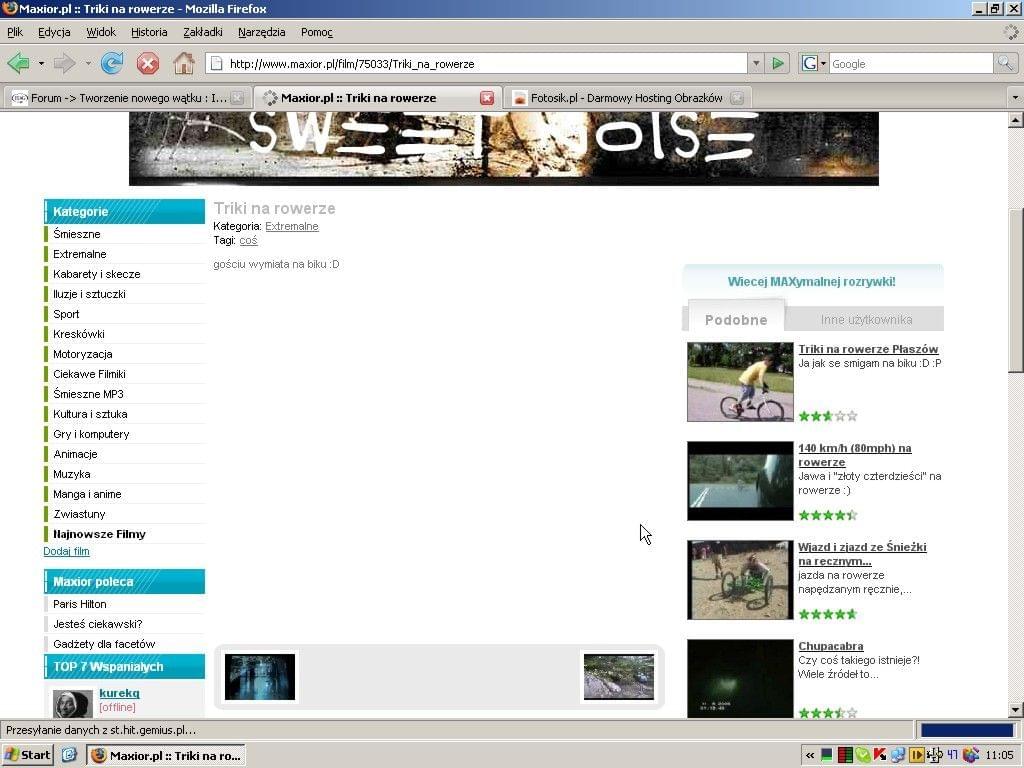
Task: Reload the page with the refresh icon
Action: tap(112, 63)
